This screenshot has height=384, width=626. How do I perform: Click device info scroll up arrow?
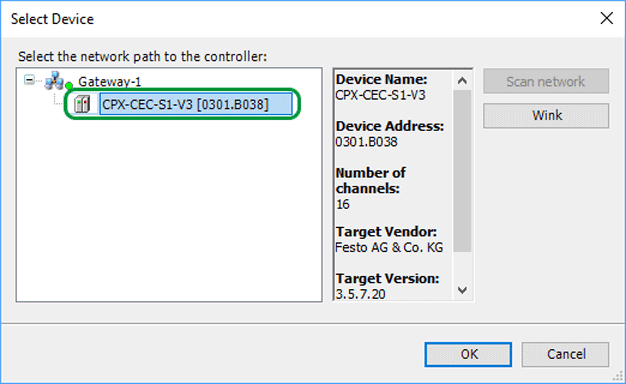462,81
